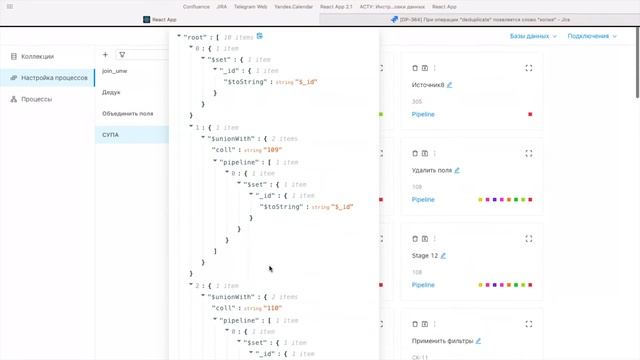The image size is (640, 360).
Task: Collapse the "root" JSON node
Action: [179, 36]
